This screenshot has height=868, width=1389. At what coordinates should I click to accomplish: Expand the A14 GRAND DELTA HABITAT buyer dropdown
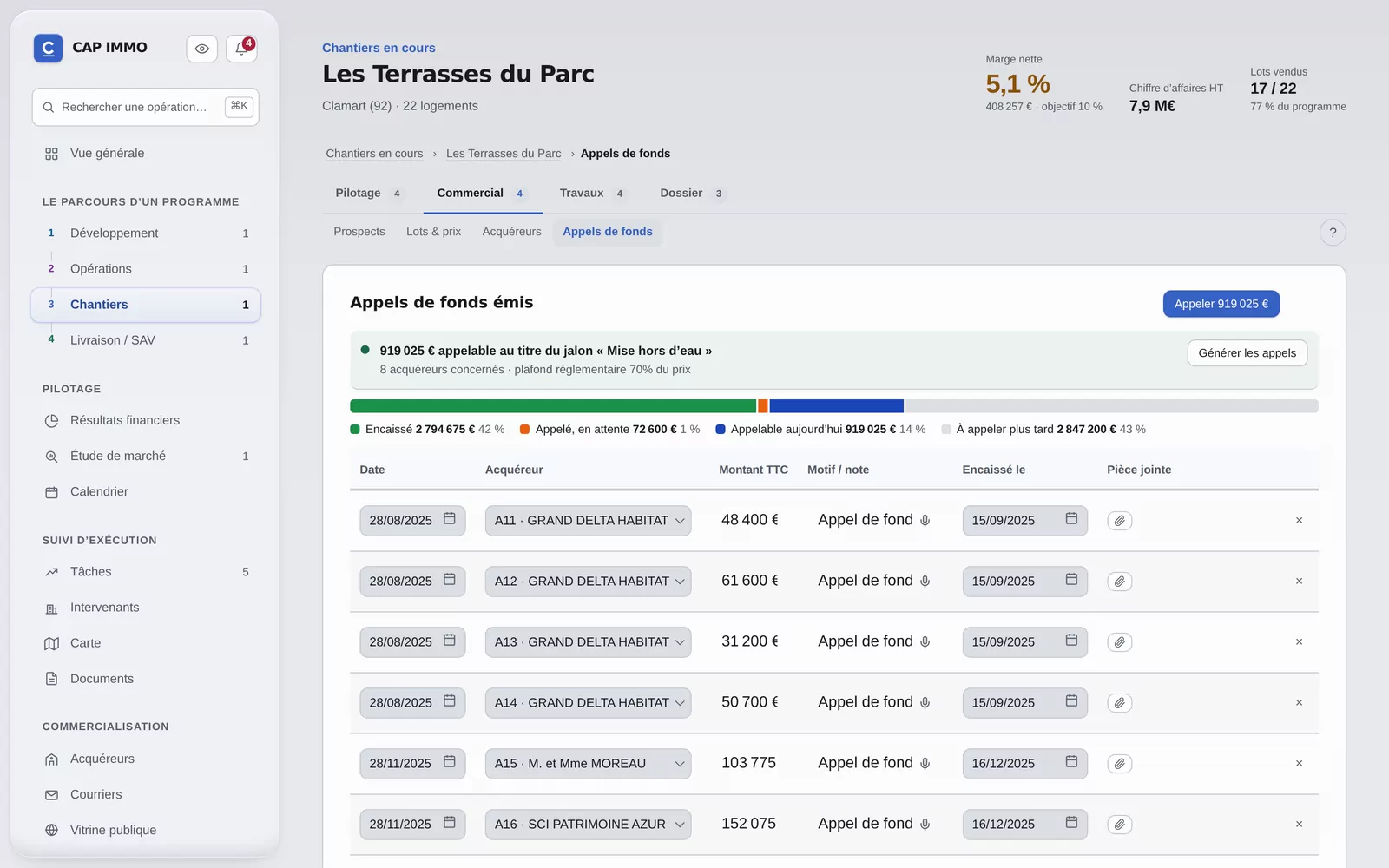(588, 703)
